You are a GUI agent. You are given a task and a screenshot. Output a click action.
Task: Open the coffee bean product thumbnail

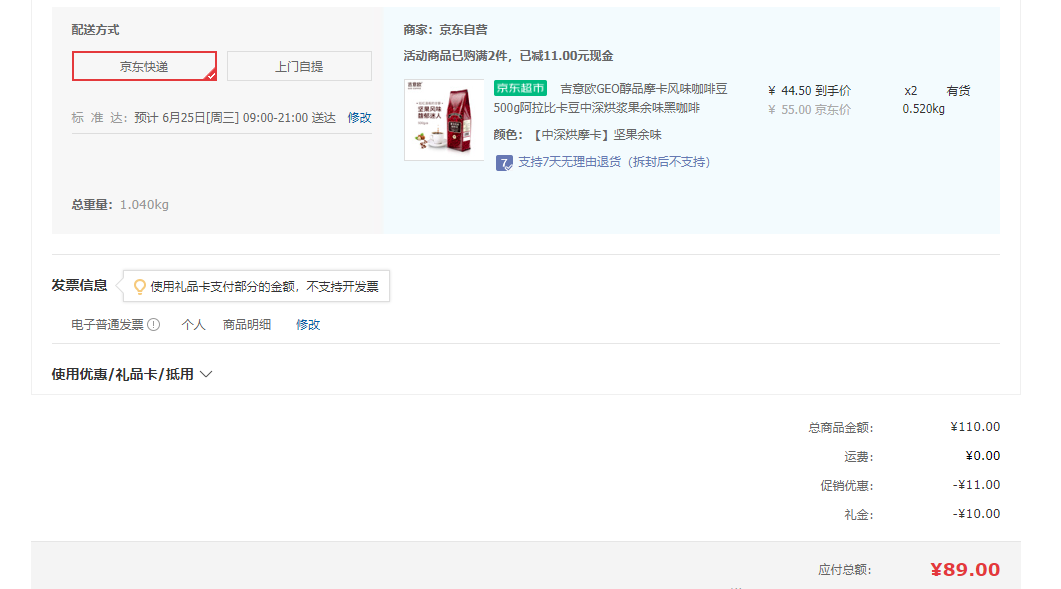(443, 120)
